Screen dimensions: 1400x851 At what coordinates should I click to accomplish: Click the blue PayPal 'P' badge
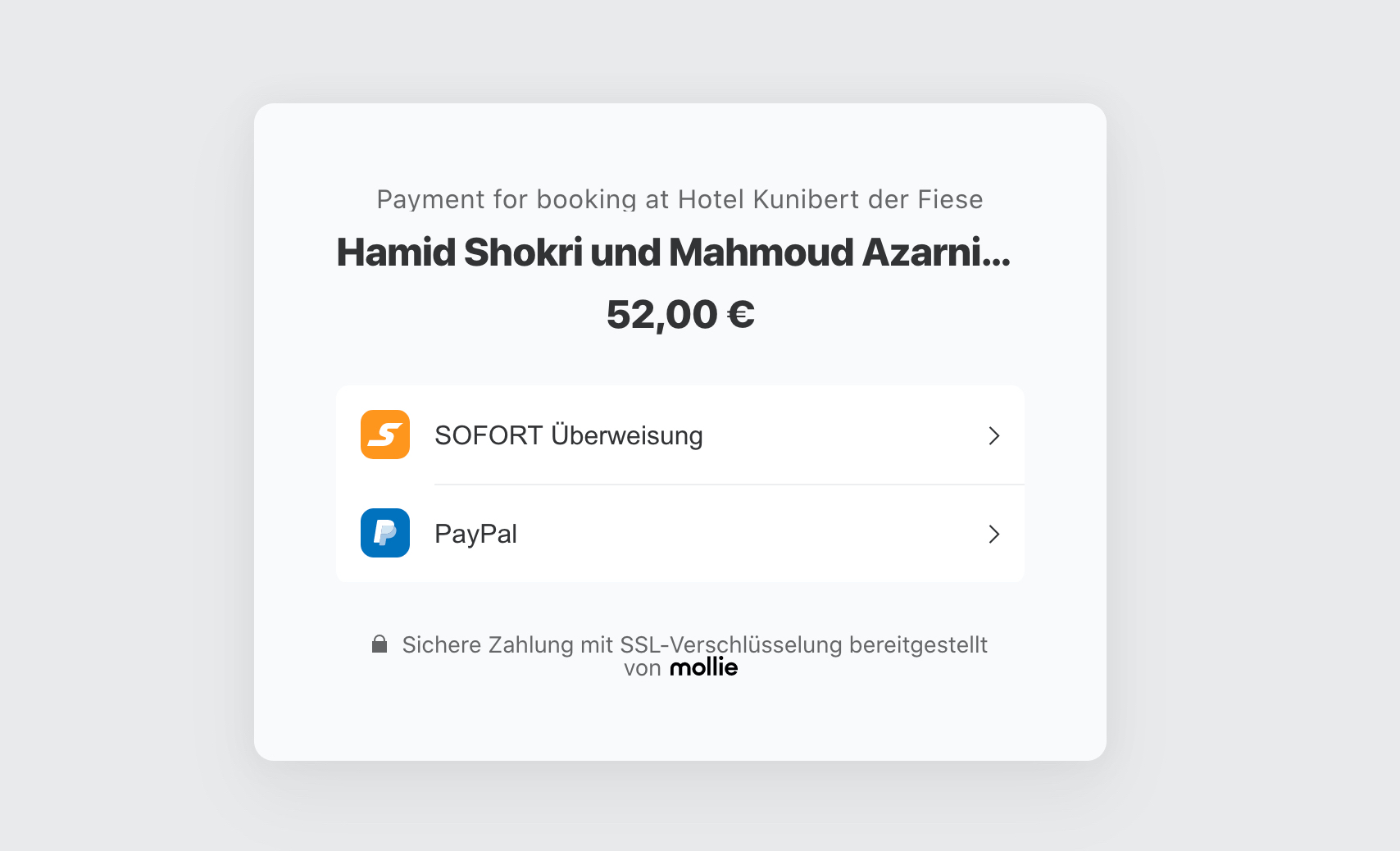[x=384, y=533]
